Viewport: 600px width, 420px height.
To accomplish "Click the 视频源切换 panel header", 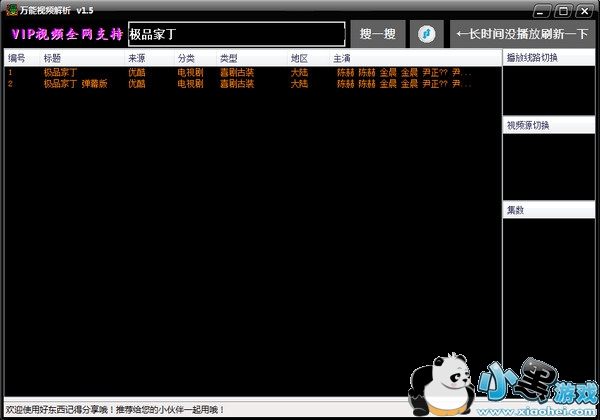I will tap(549, 125).
